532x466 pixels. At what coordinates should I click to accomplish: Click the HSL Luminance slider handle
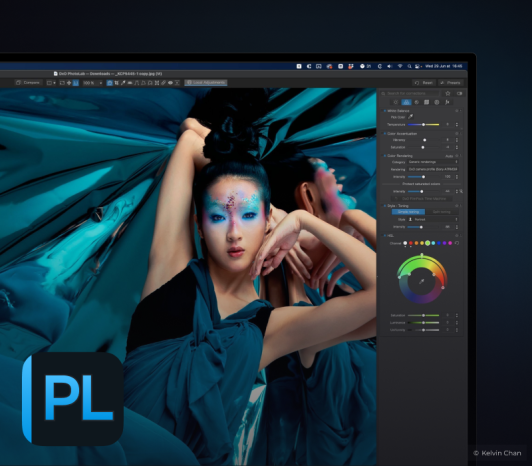coord(423,322)
